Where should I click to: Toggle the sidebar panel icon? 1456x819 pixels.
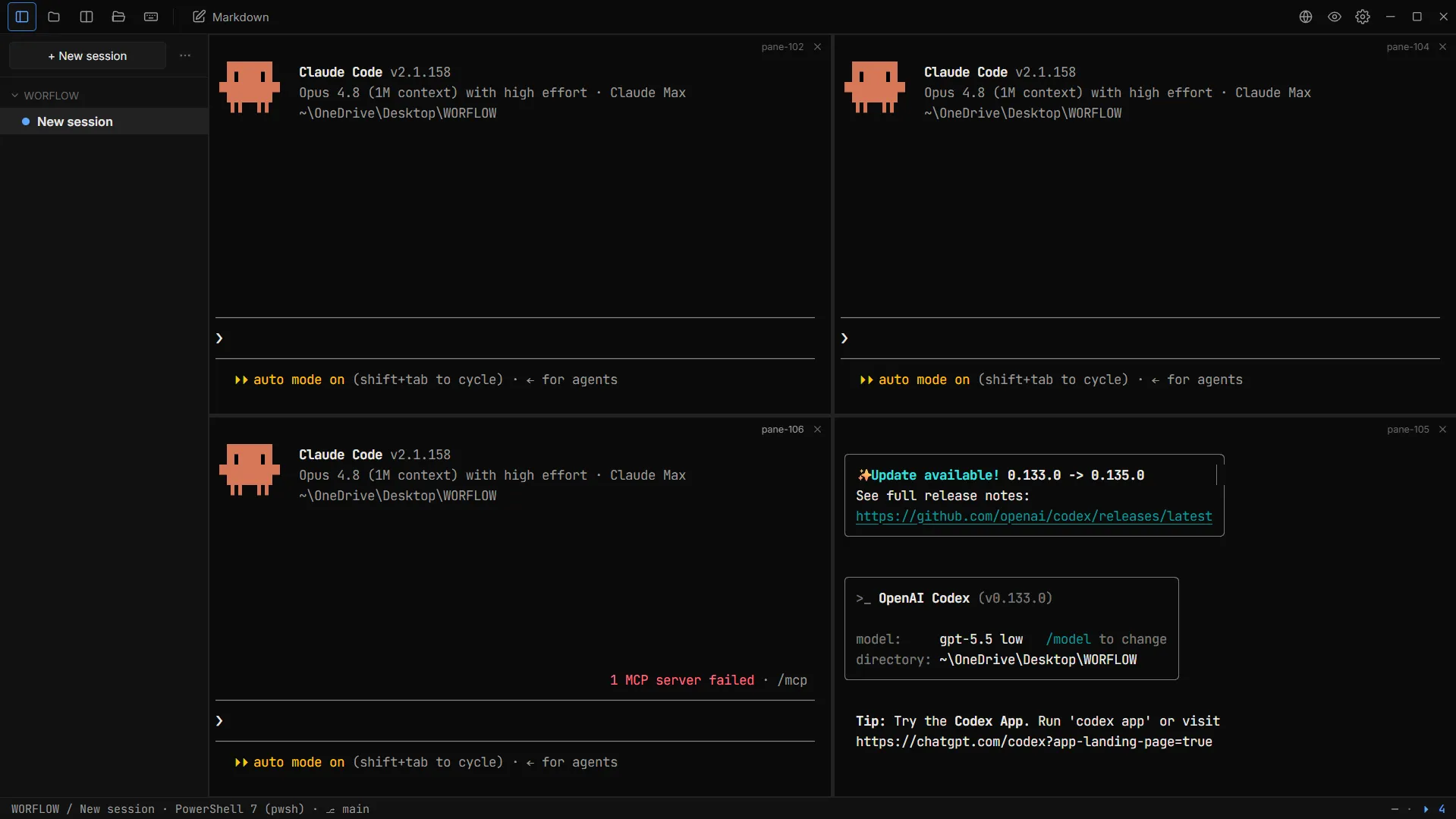[x=22, y=17]
